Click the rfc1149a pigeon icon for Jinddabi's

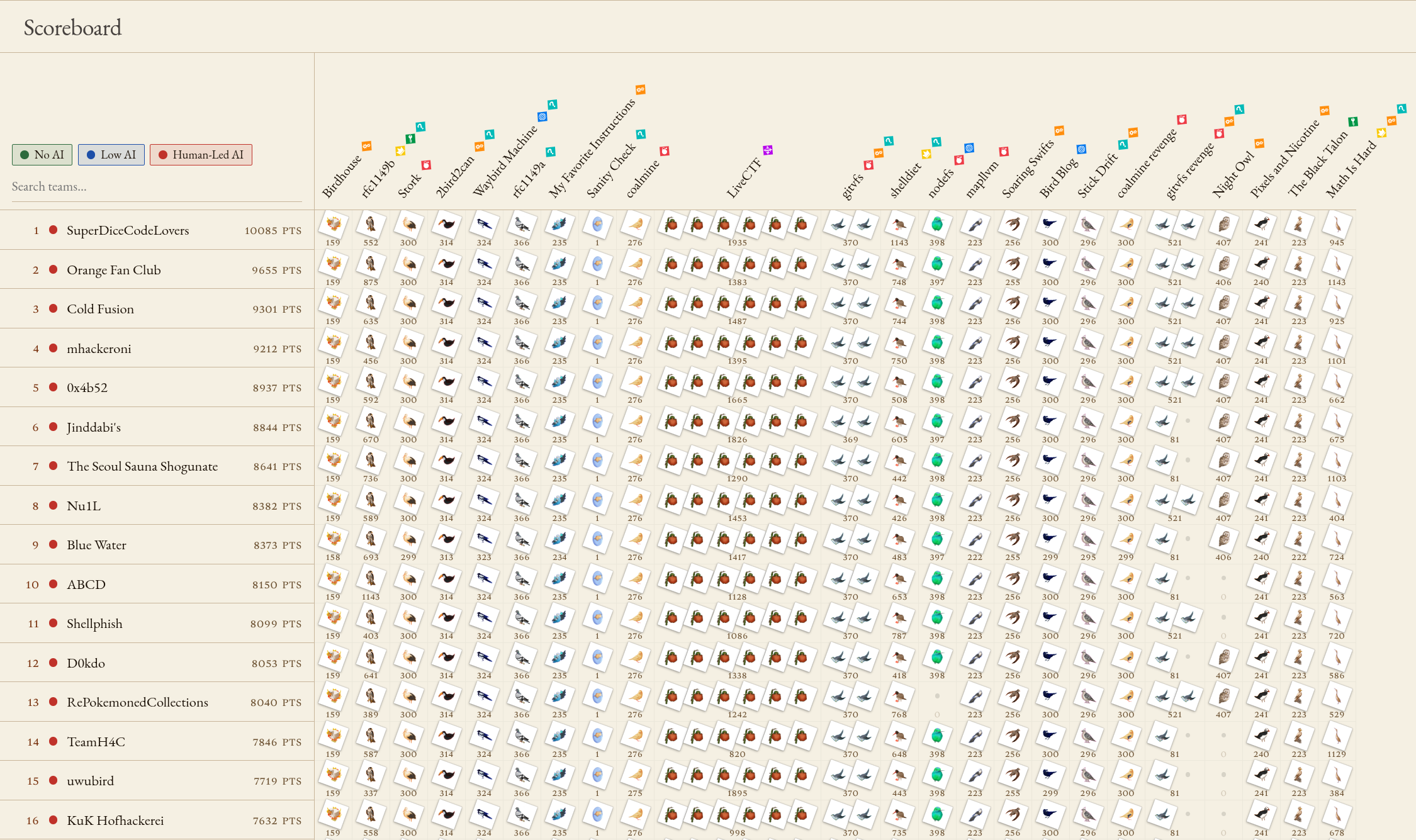coord(522,422)
